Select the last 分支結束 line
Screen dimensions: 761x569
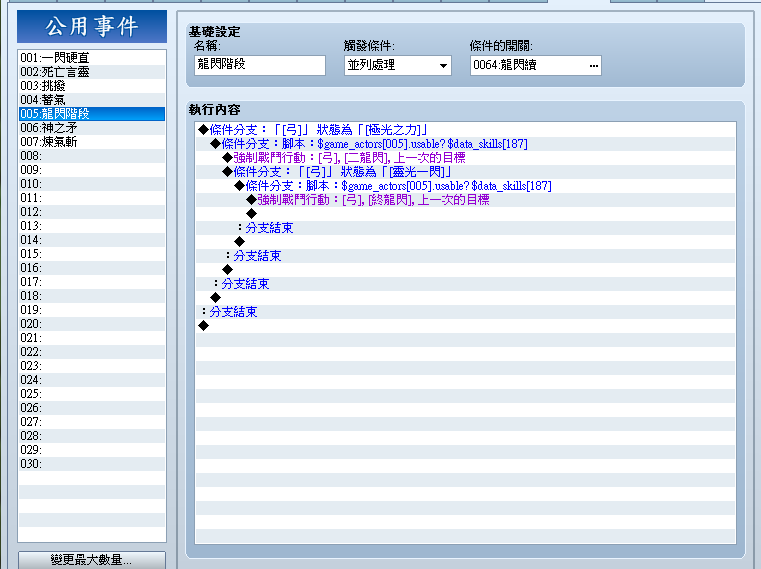(465, 312)
